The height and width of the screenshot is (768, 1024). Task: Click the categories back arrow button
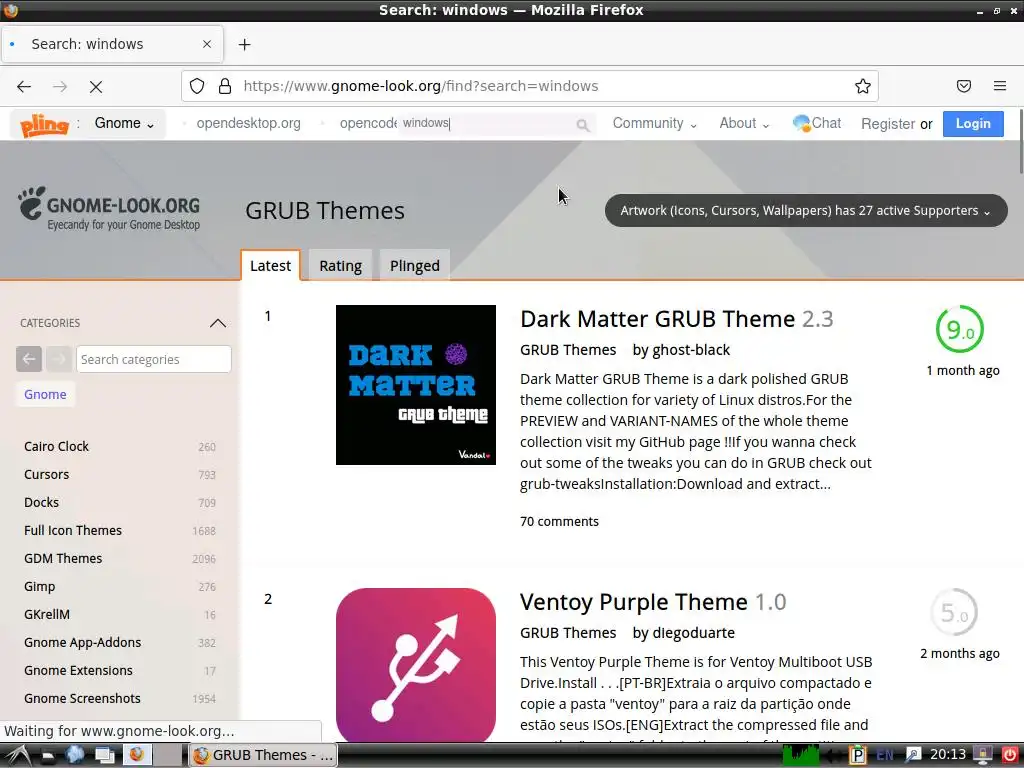[x=29, y=359]
